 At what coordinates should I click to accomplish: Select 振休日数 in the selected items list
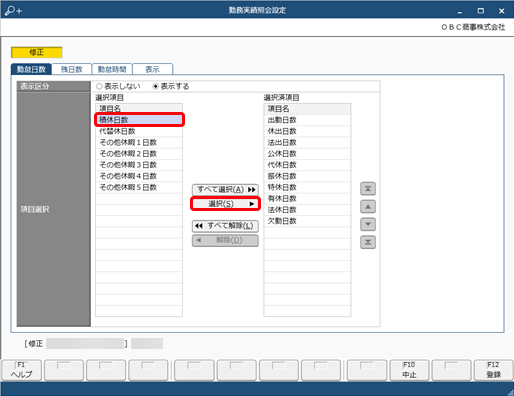pos(307,176)
